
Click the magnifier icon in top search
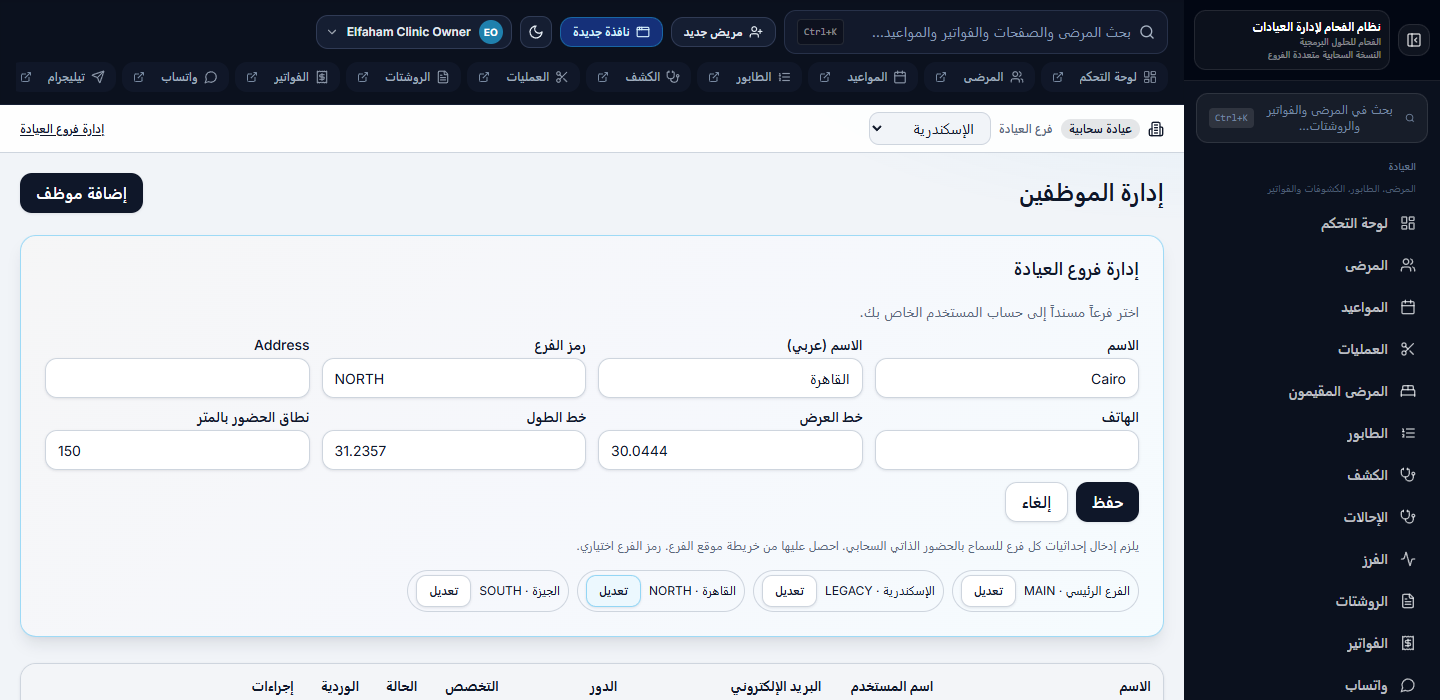tap(1146, 32)
